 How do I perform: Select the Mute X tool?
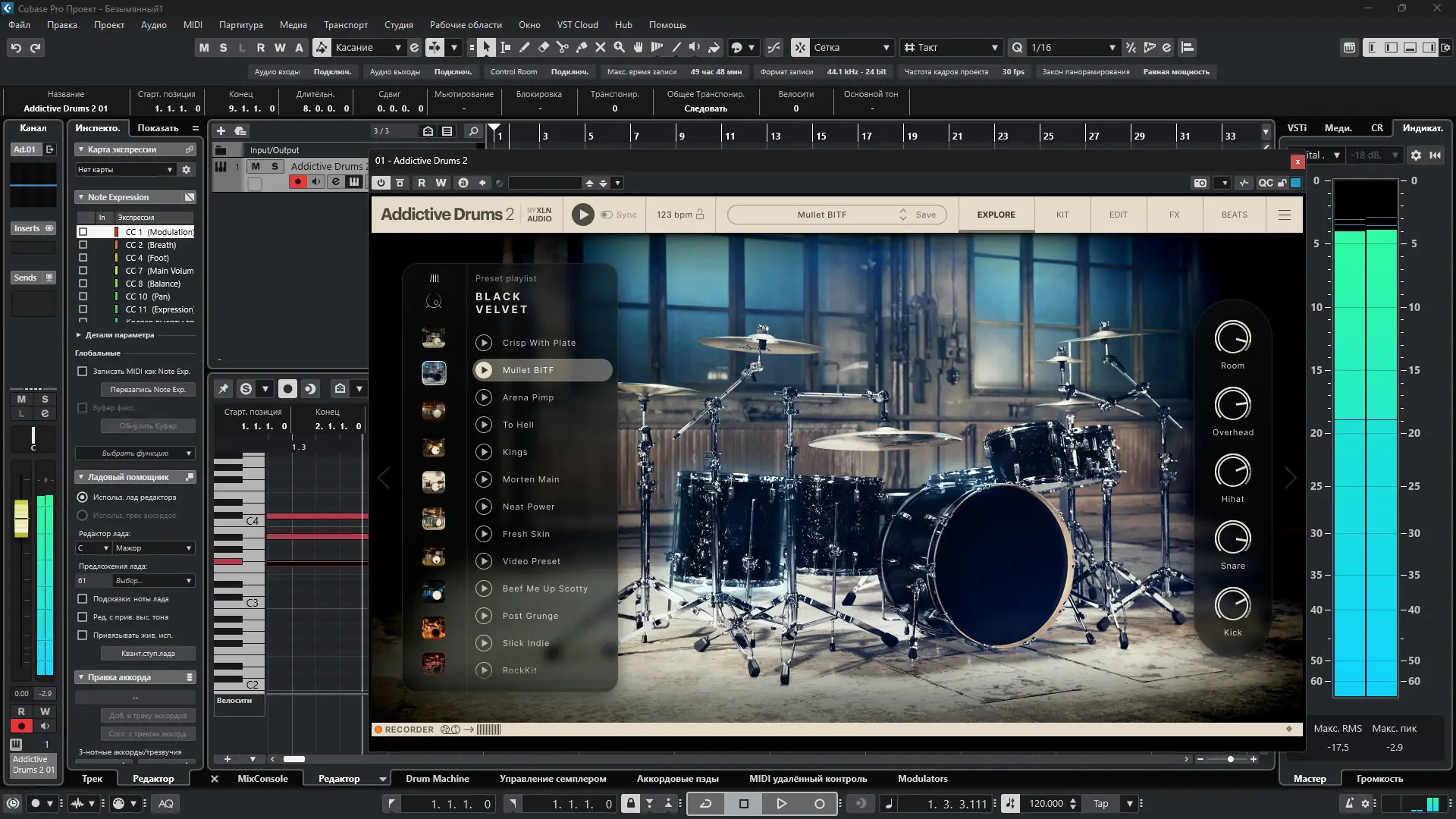tap(601, 47)
